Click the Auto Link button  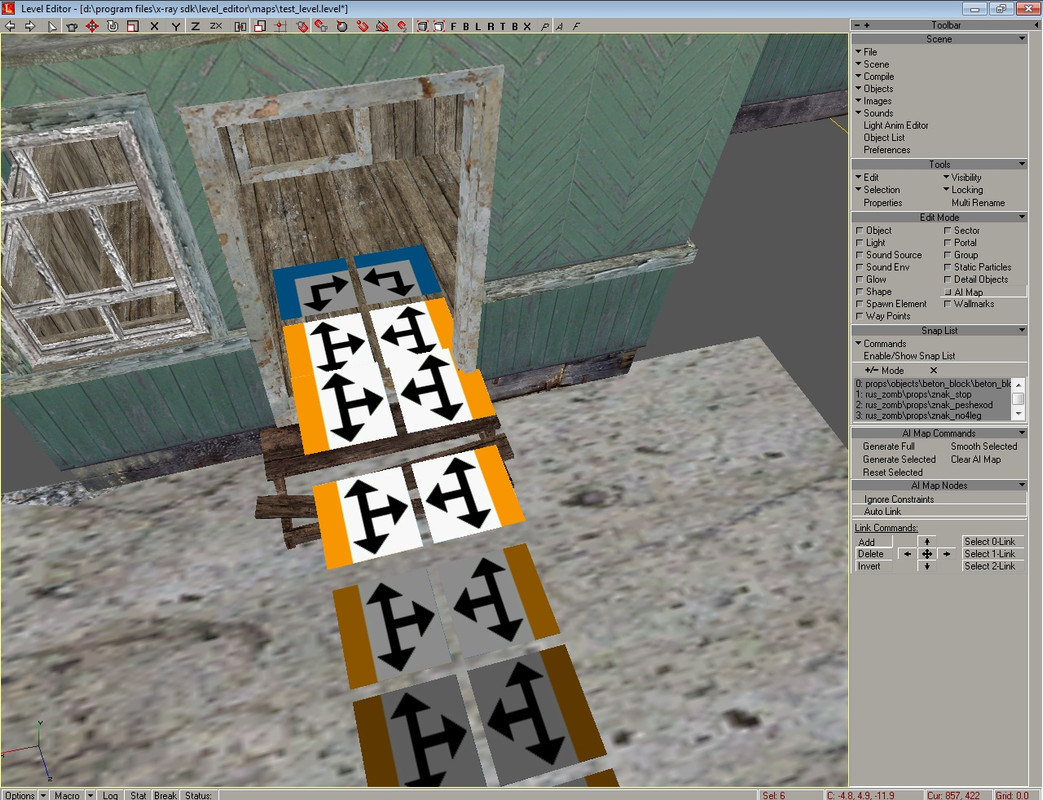click(x=939, y=511)
